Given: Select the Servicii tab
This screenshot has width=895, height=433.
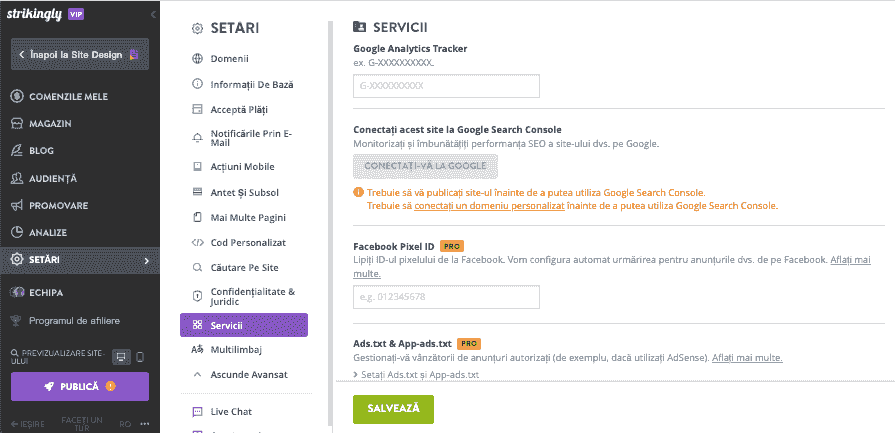Looking at the screenshot, I should [244, 325].
